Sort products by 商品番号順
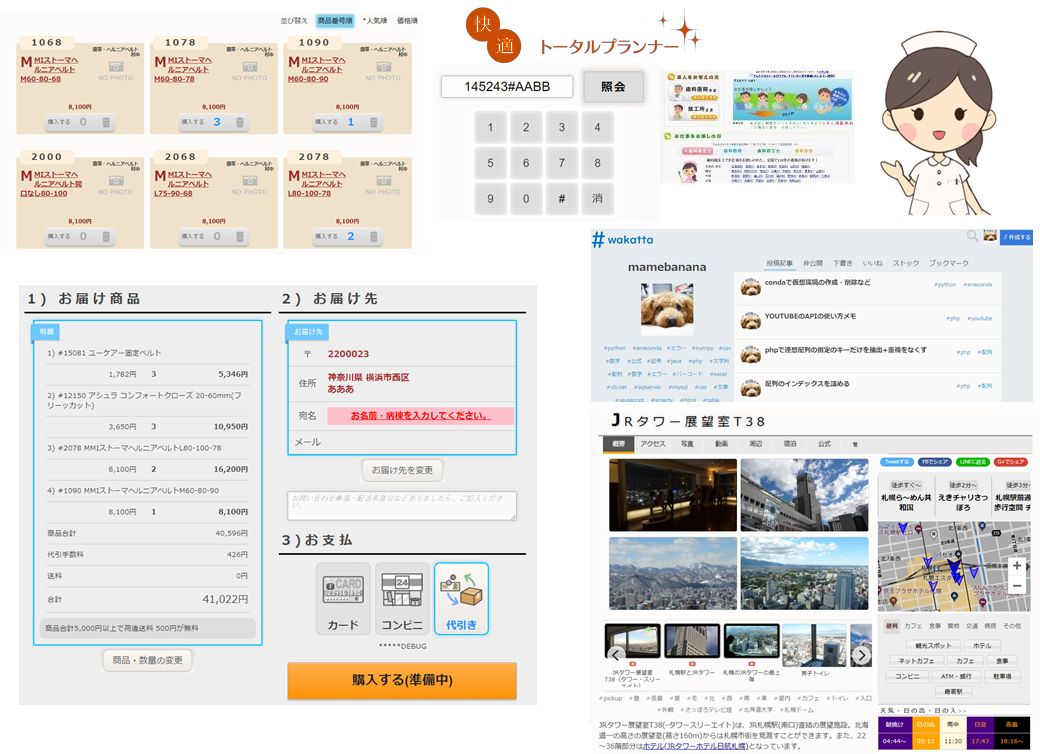 coord(334,20)
